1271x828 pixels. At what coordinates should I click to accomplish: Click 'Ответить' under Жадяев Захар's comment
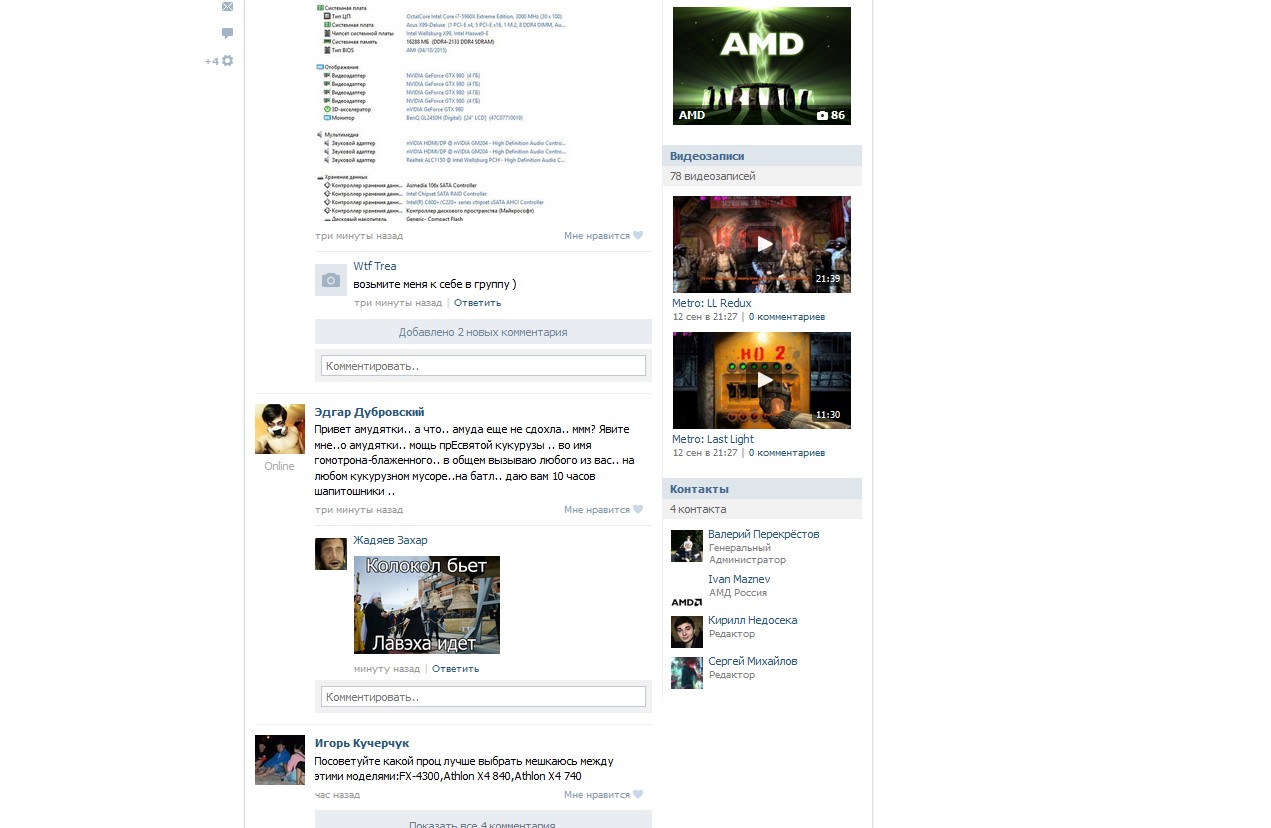[x=455, y=669]
